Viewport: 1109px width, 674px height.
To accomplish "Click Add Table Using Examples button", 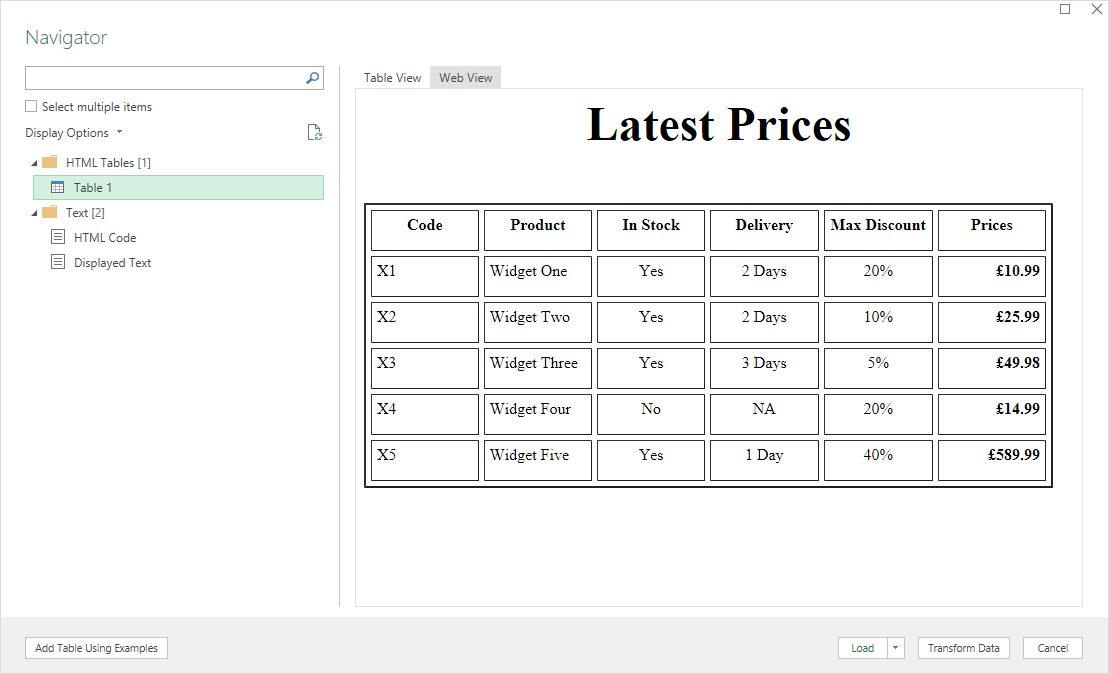I will click(x=96, y=648).
